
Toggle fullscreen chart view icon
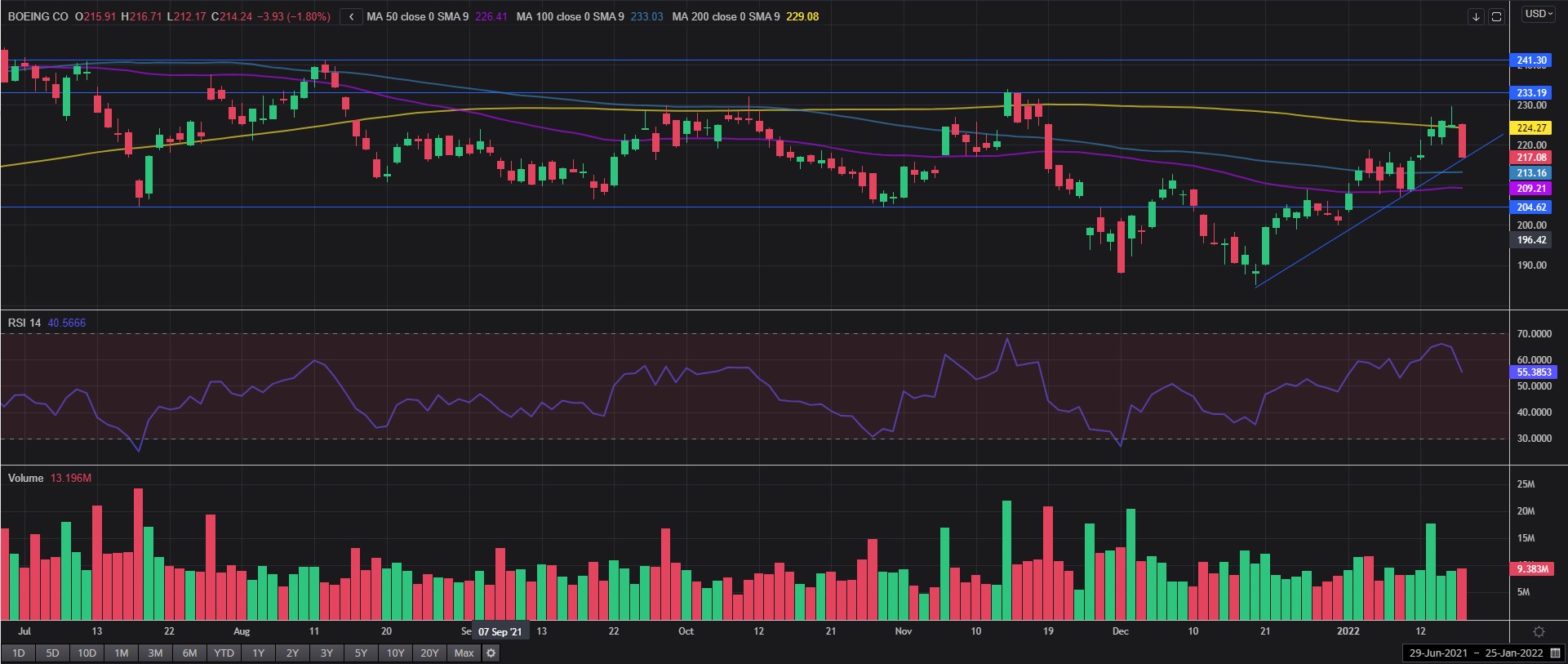tap(1496, 16)
